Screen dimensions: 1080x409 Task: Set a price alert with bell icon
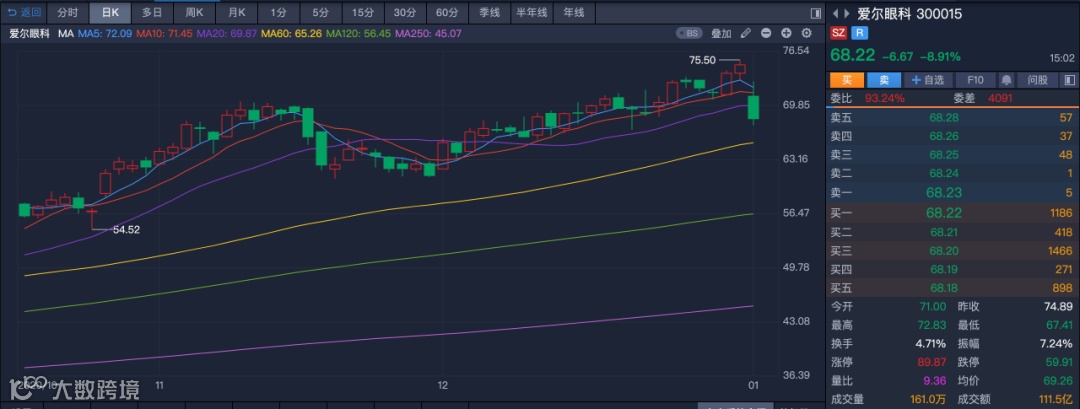coord(1007,80)
